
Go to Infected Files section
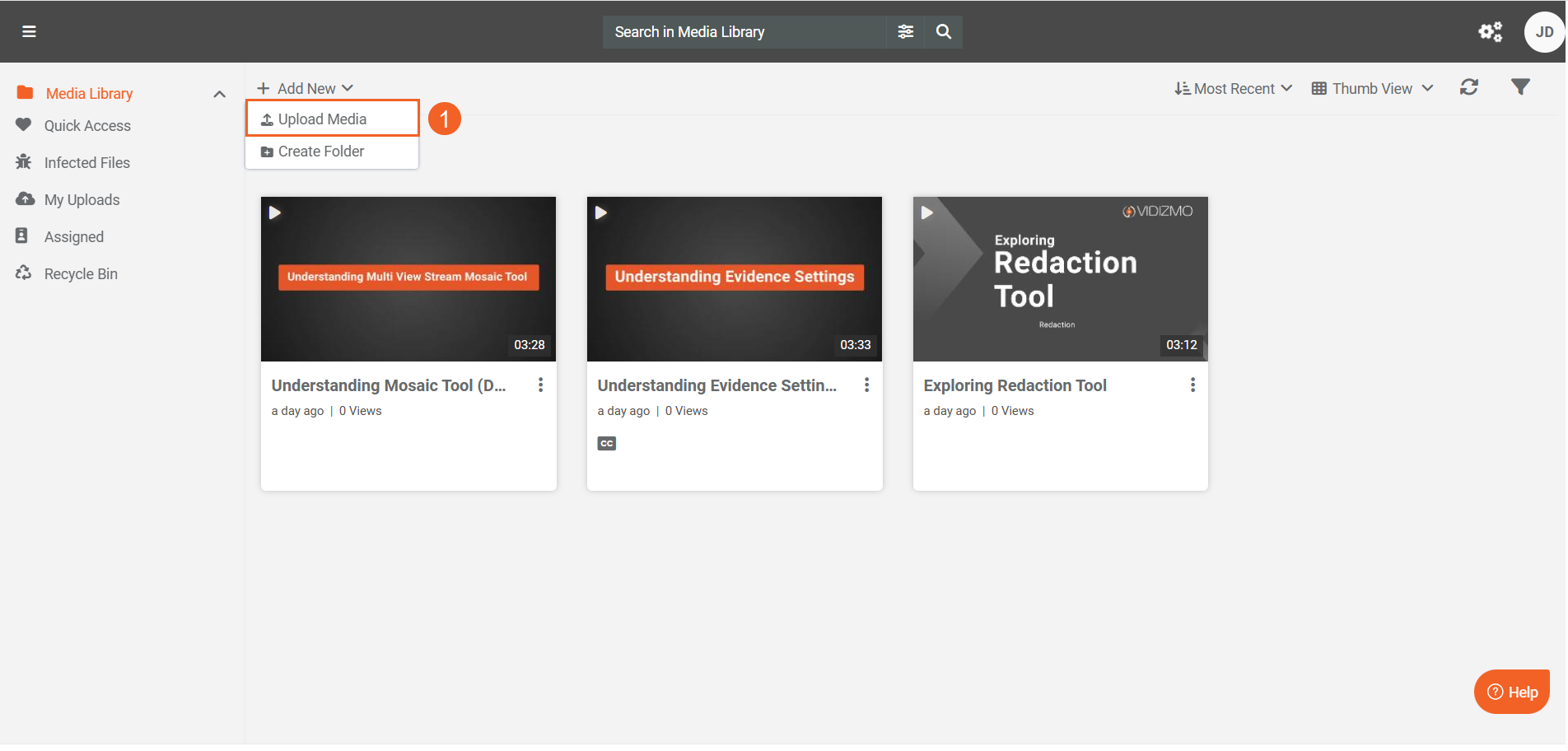[86, 163]
